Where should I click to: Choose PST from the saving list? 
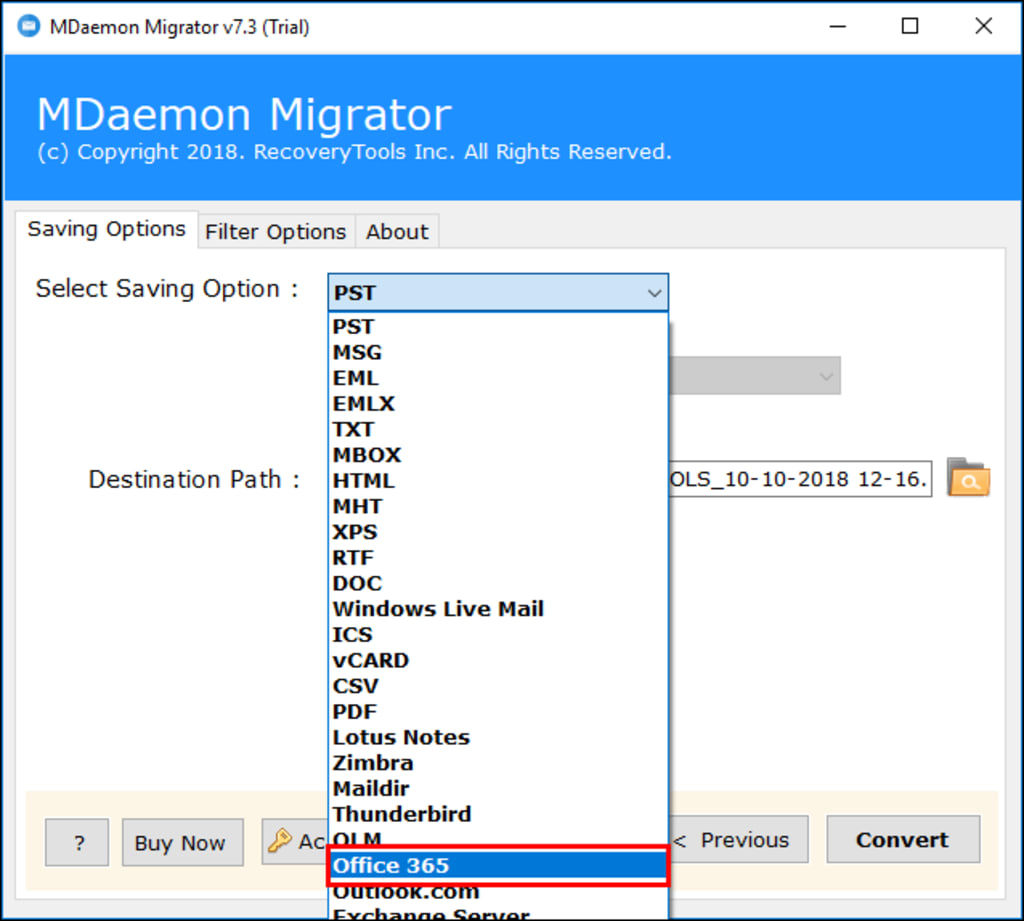pyautogui.click(x=498, y=326)
